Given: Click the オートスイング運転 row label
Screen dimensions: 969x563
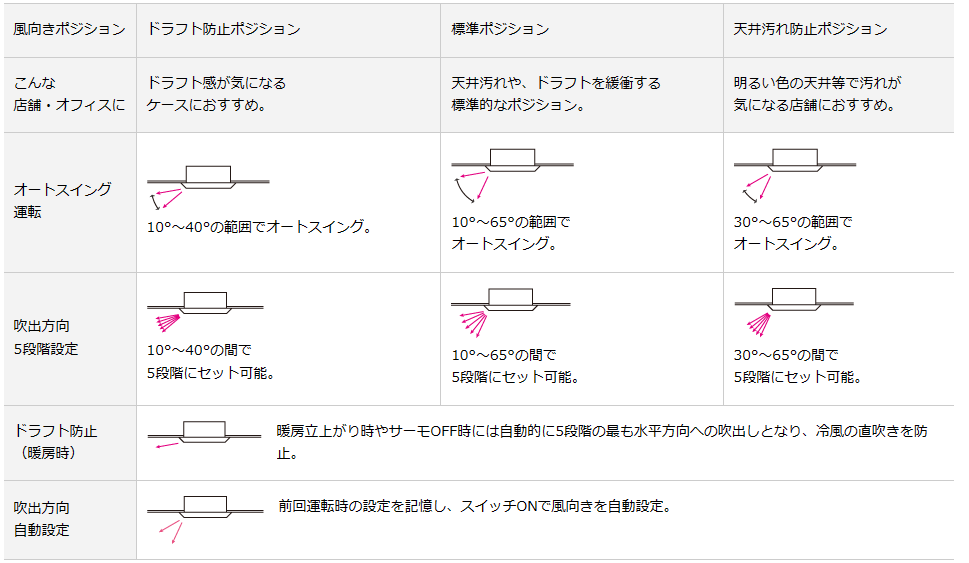Looking at the screenshot, I should pyautogui.click(x=62, y=200).
